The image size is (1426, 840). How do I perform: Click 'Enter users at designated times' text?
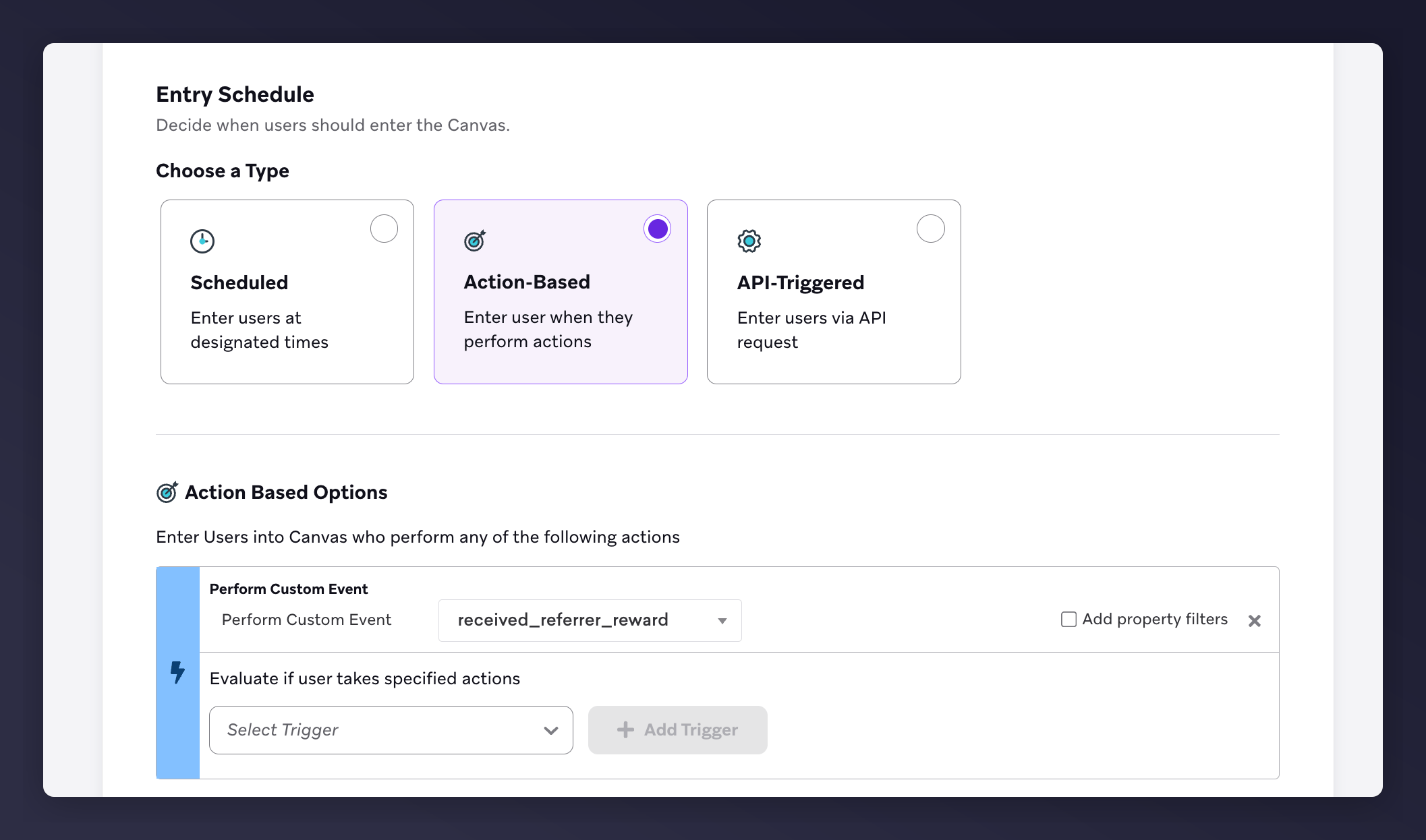coord(259,330)
